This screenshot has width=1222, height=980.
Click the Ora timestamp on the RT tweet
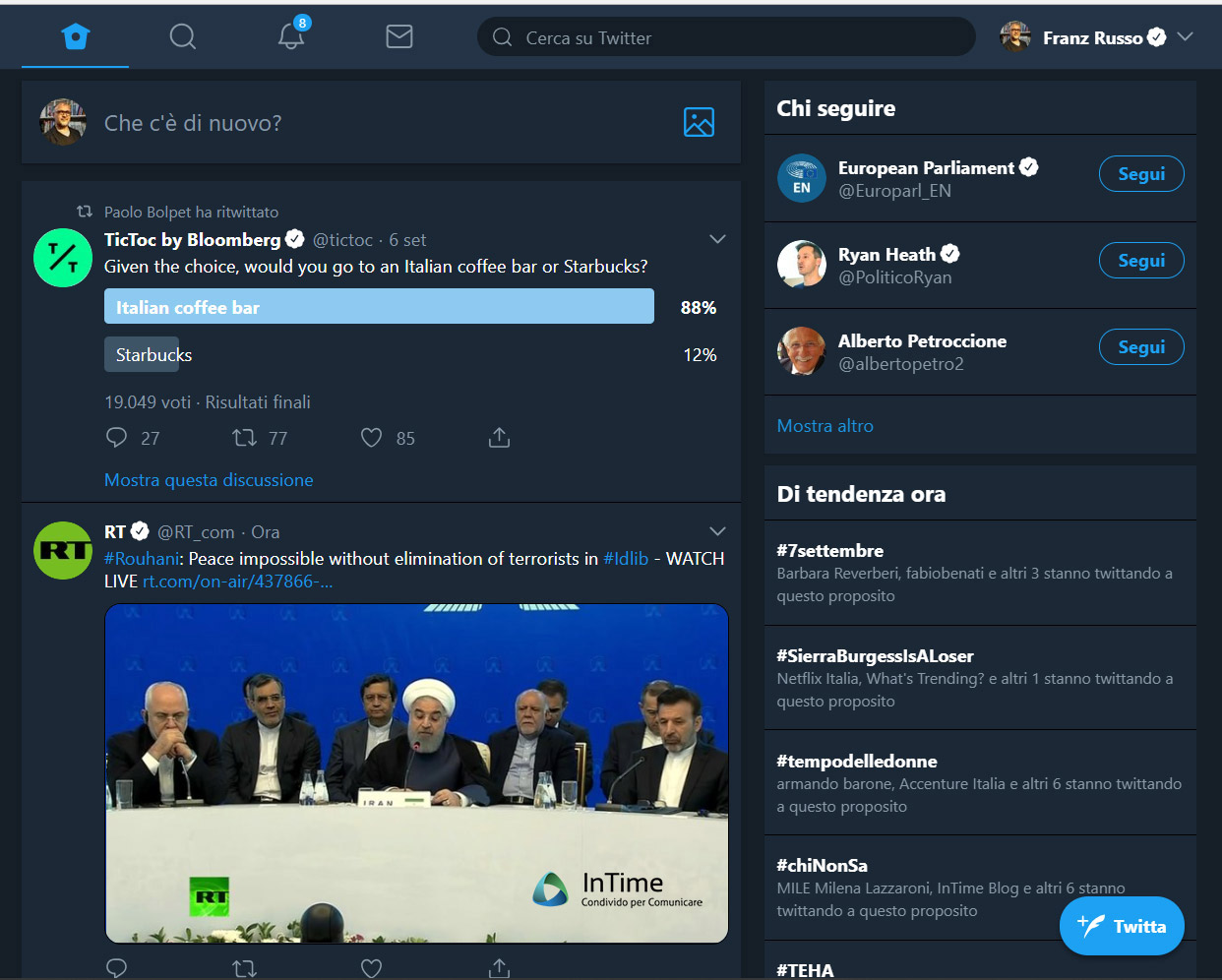point(266,532)
